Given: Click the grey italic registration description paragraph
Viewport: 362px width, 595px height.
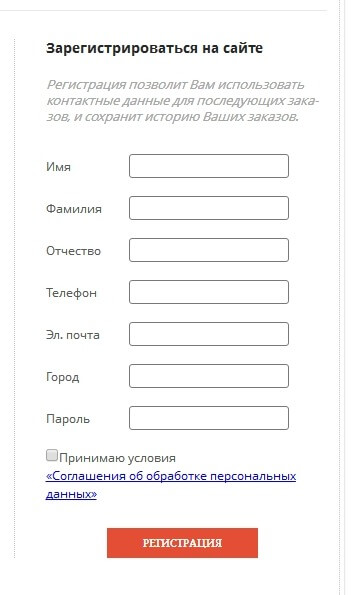Looking at the screenshot, I should (182, 101).
